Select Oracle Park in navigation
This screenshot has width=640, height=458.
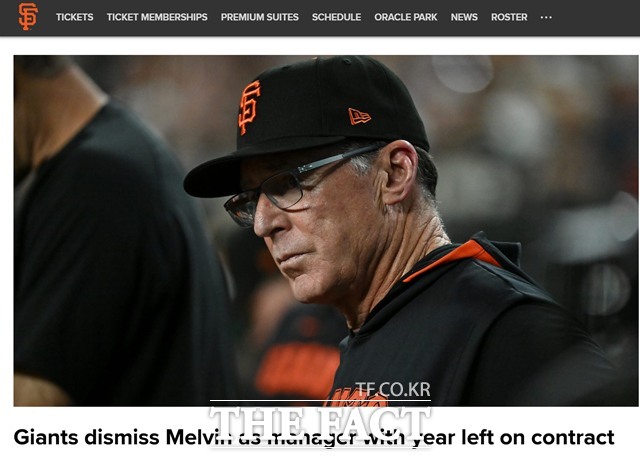pyautogui.click(x=406, y=17)
